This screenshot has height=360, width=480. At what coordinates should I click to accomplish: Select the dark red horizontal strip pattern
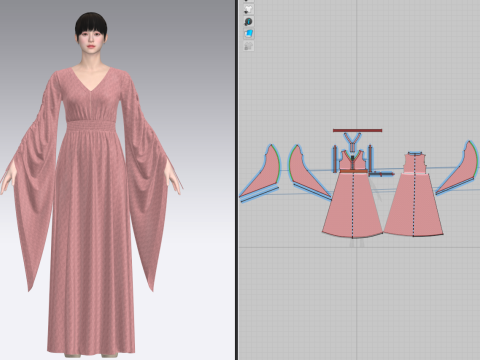coord(357,130)
